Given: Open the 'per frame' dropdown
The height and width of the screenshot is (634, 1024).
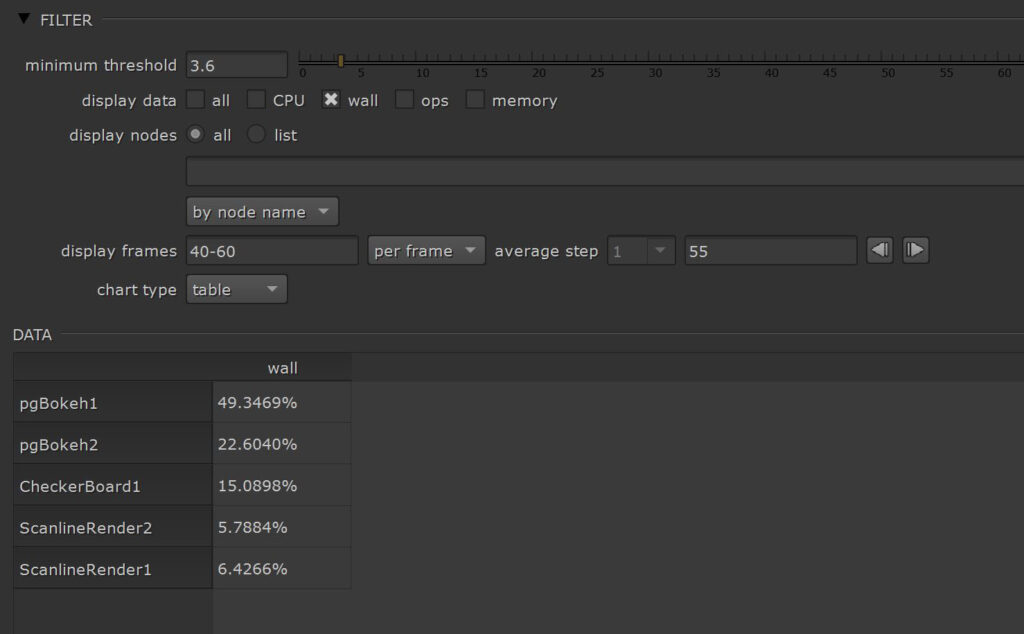Looking at the screenshot, I should coord(426,251).
